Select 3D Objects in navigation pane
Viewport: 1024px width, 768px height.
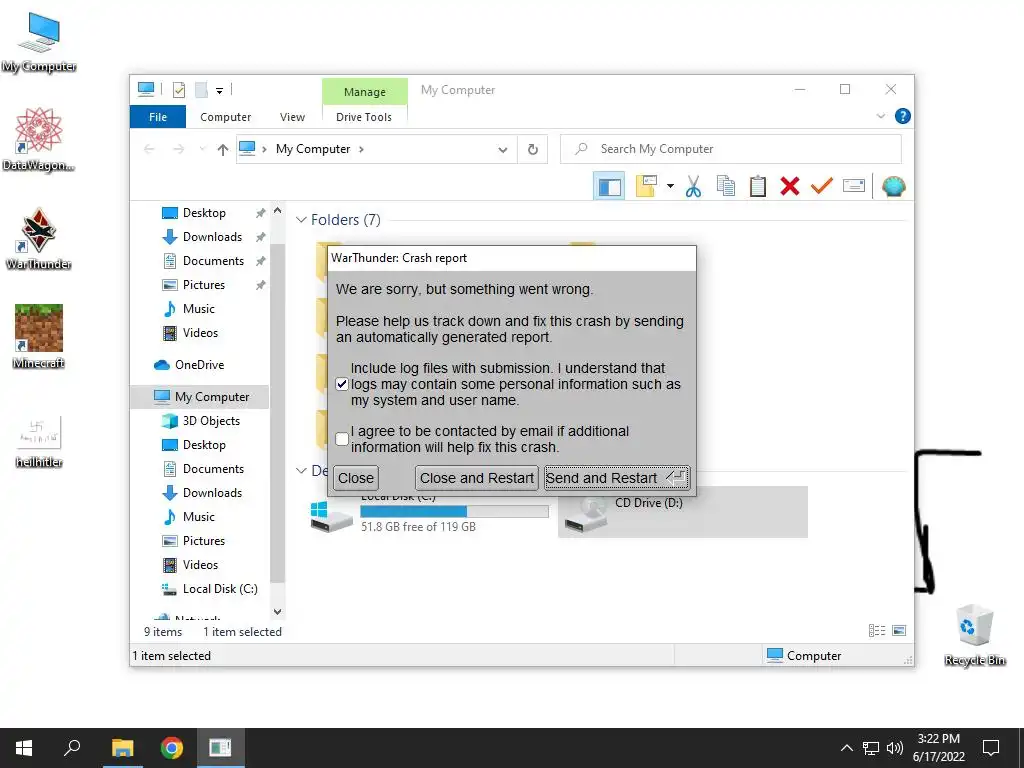(x=201, y=421)
